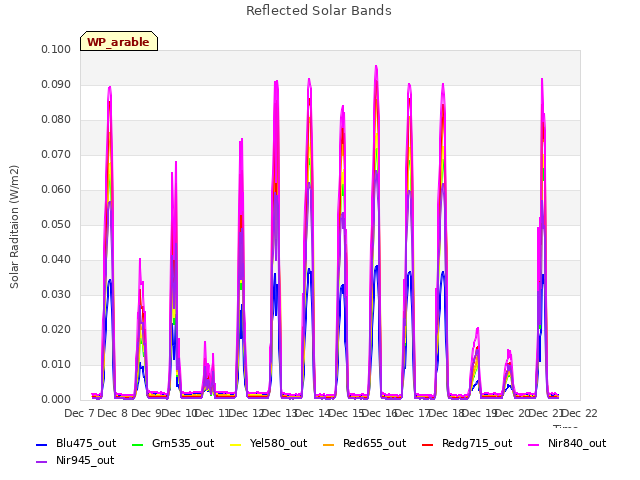
Task: Click the 0.080 y-axis tick label
Action: pos(56,120)
